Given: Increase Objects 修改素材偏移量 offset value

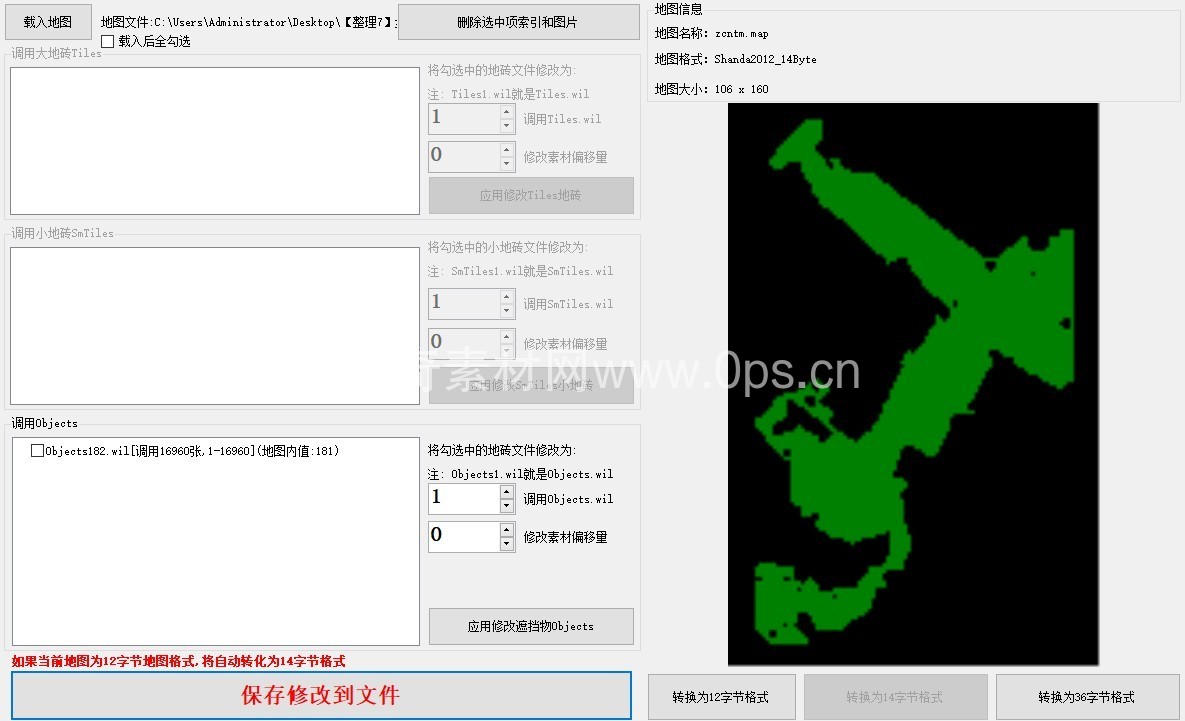Looking at the screenshot, I should click(507, 530).
